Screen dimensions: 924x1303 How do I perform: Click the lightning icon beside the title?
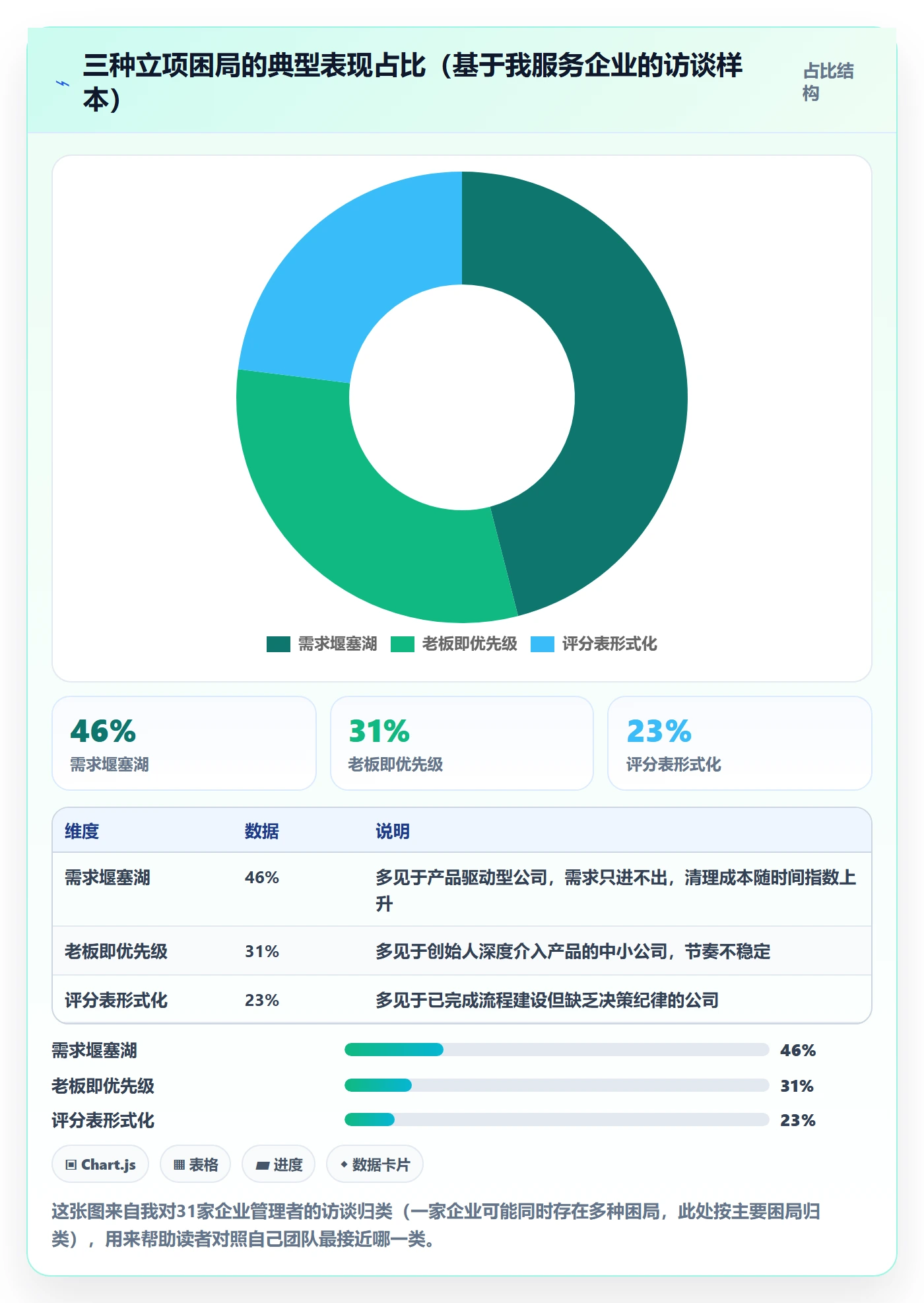point(63,83)
